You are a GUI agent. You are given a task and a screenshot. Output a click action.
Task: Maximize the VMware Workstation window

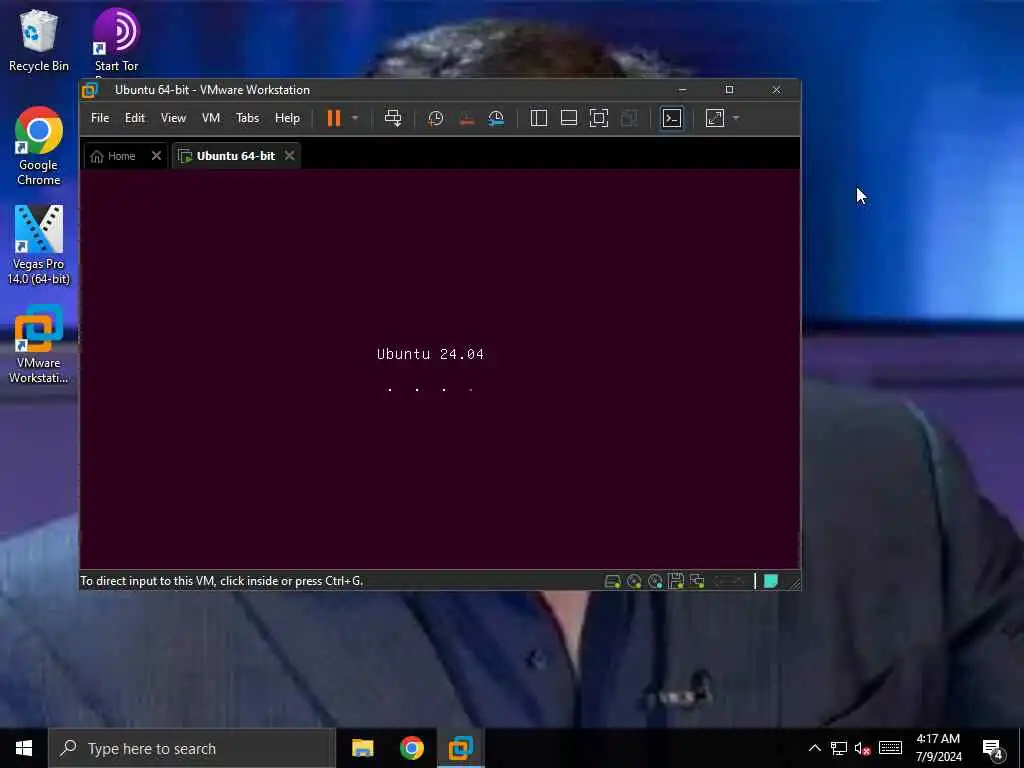tap(729, 89)
